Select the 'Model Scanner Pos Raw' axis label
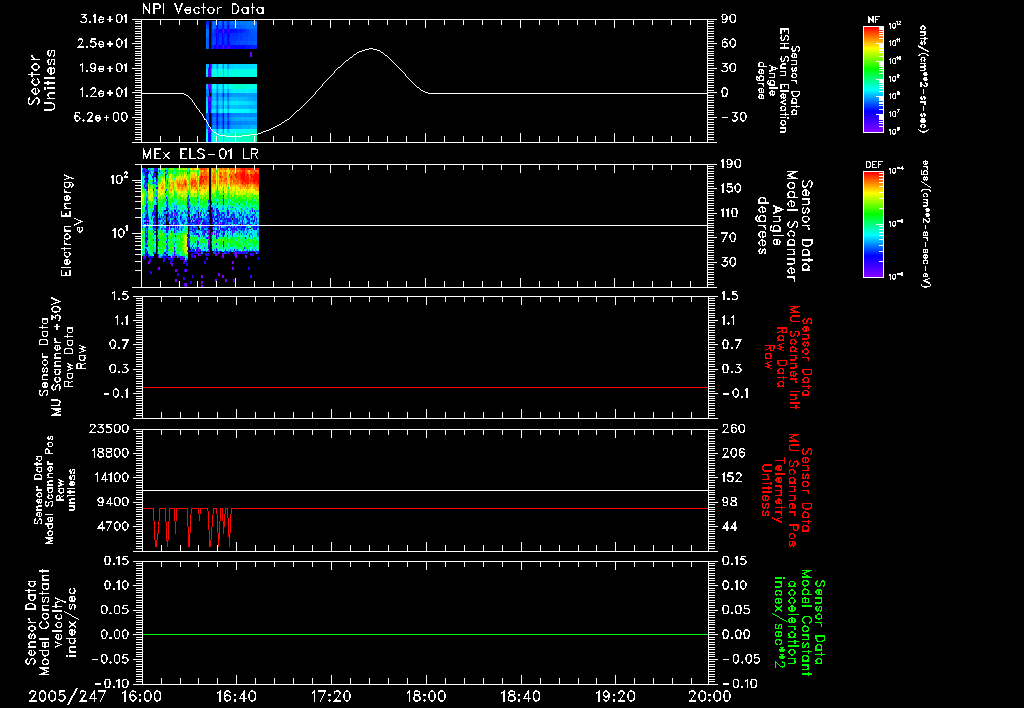This screenshot has height=708, width=1024. (54, 490)
